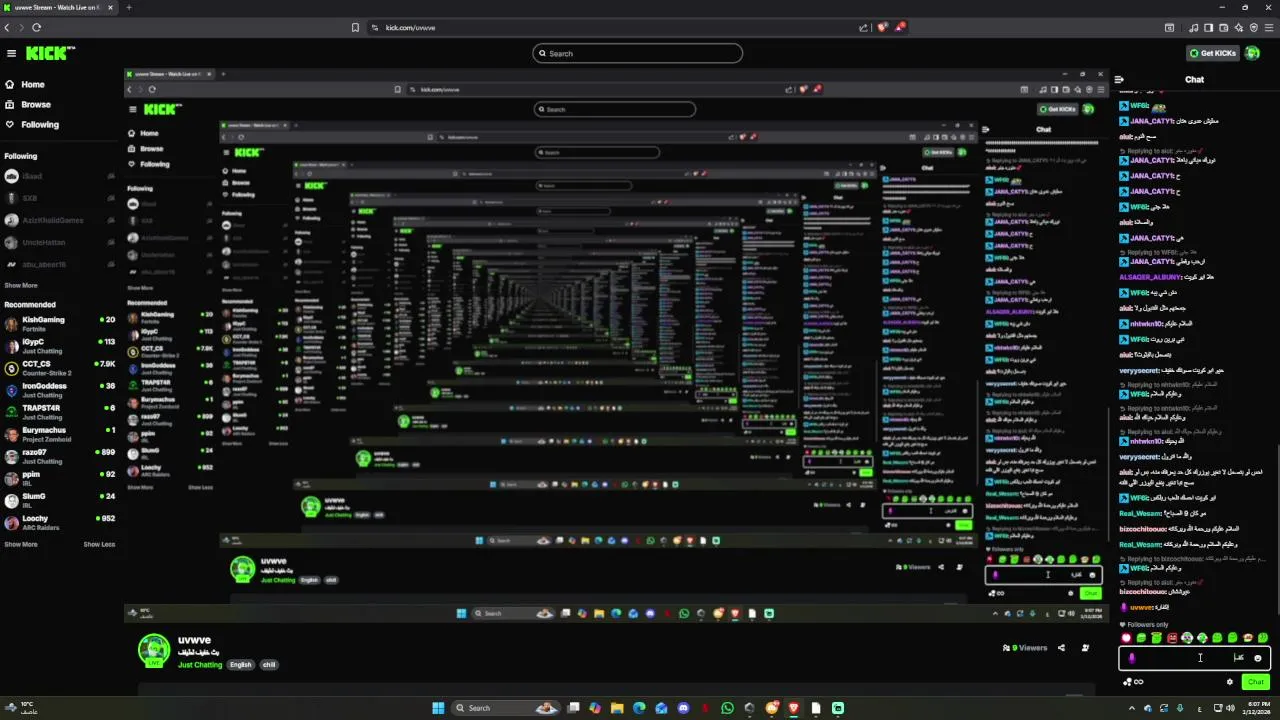This screenshot has width=1280, height=720.
Task: Go to Home in the sidebar
Action: [x=33, y=85]
